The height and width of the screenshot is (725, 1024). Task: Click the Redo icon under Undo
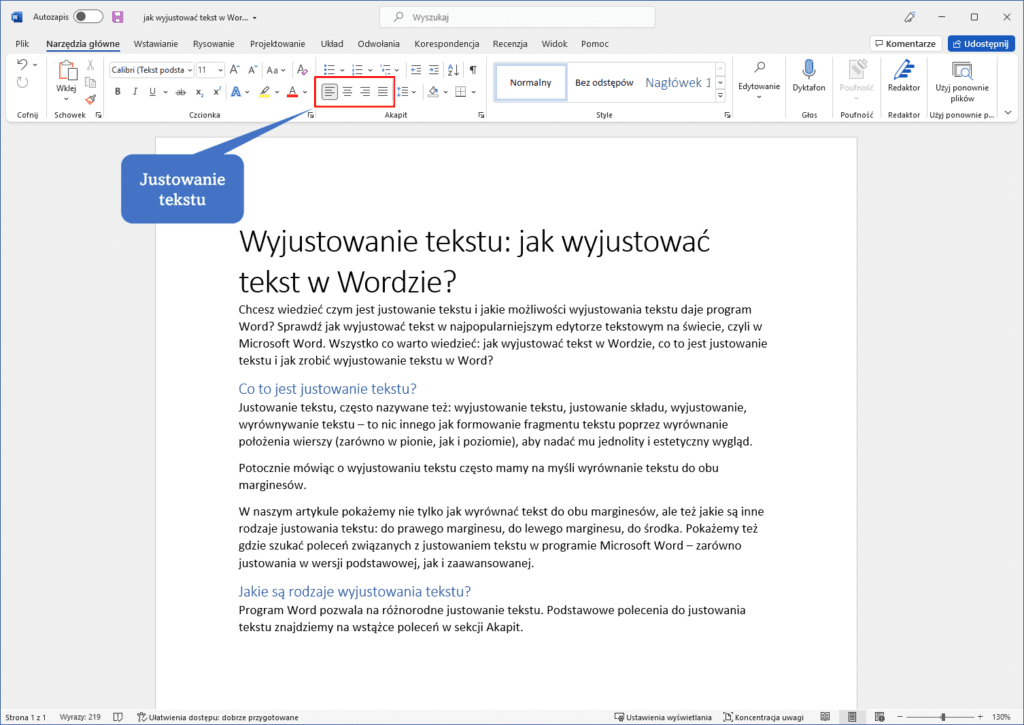pyautogui.click(x=22, y=82)
